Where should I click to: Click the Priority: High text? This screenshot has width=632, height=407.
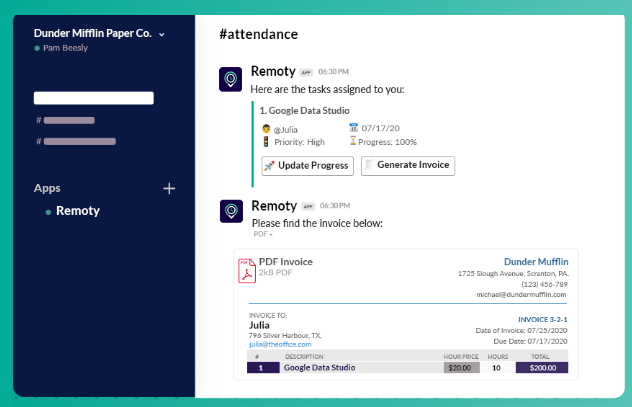pyautogui.click(x=299, y=142)
